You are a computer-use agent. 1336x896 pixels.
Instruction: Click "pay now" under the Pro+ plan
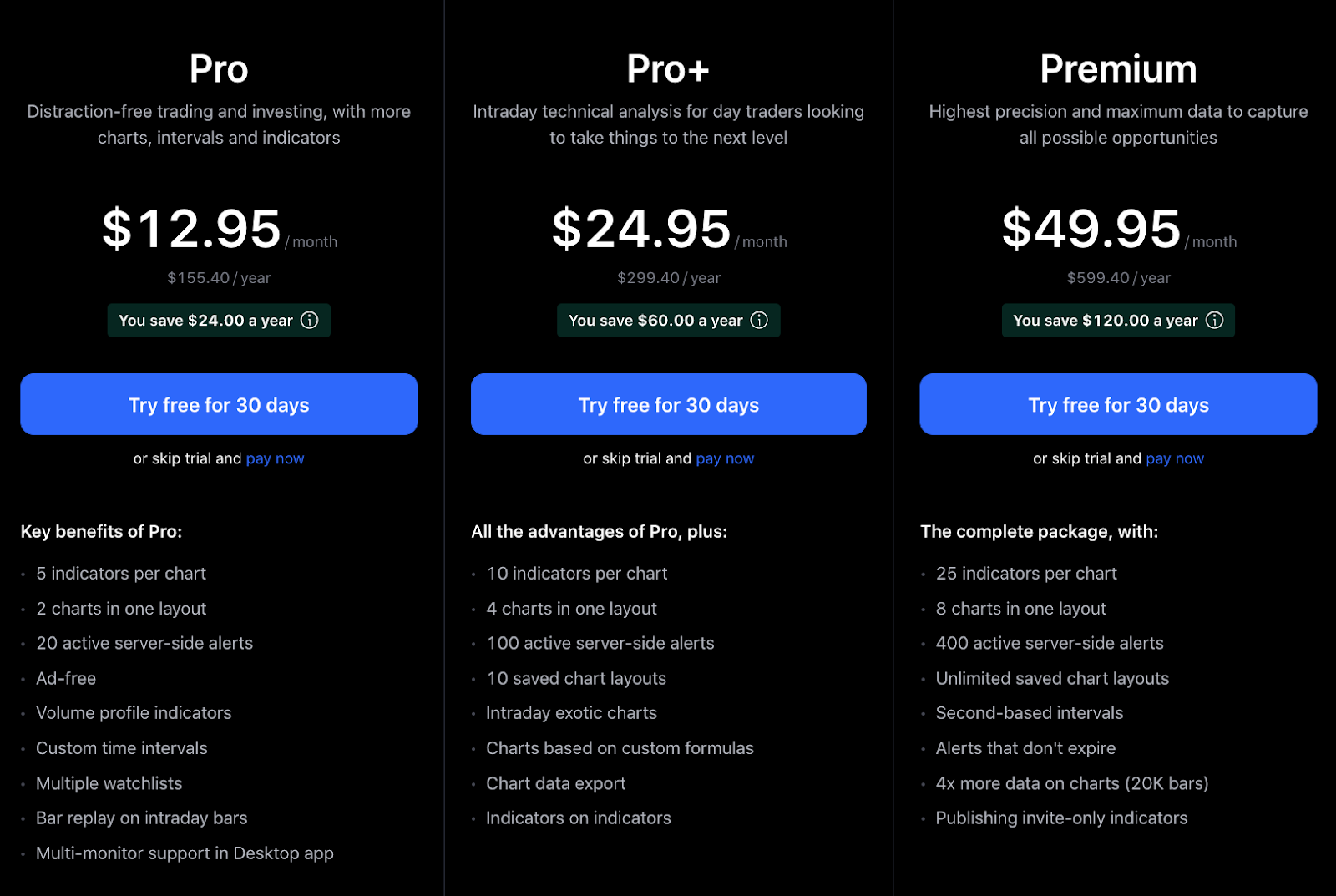(725, 458)
